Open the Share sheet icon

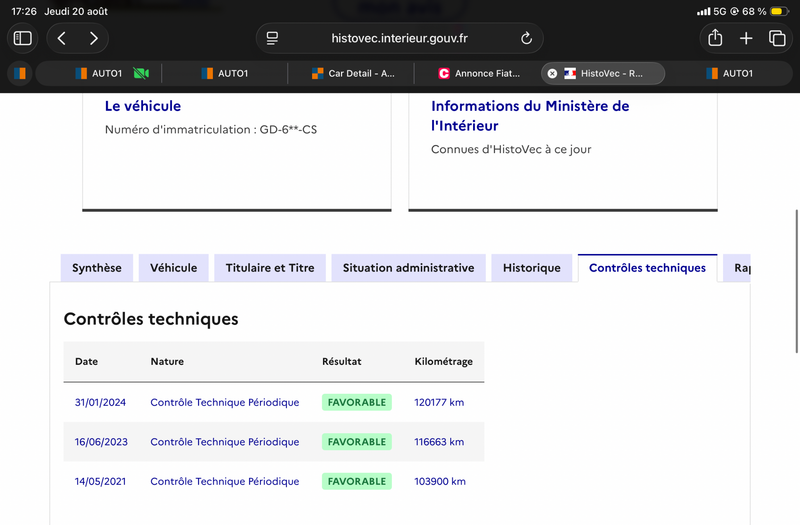[x=715, y=38]
